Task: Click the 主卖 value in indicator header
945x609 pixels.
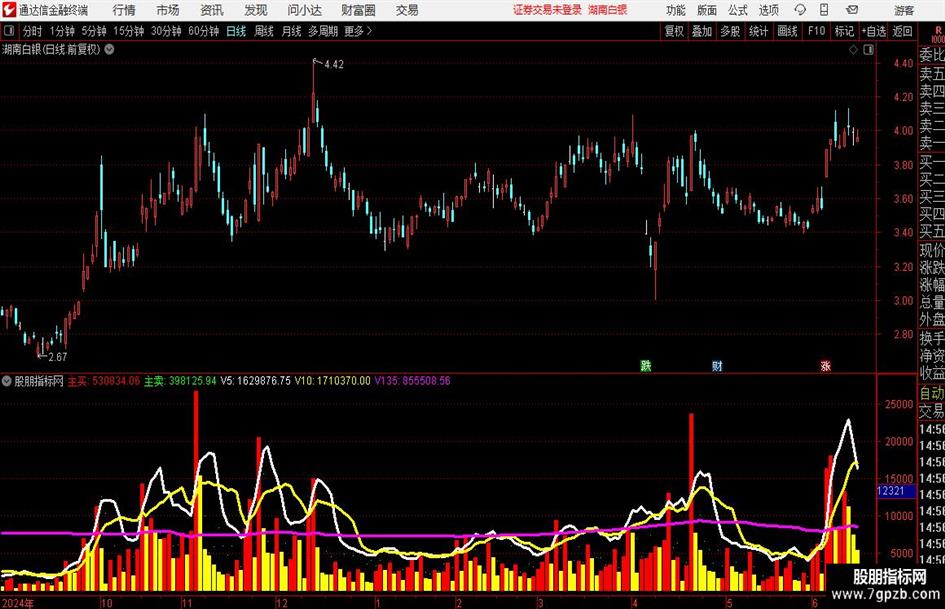Action: 180,380
